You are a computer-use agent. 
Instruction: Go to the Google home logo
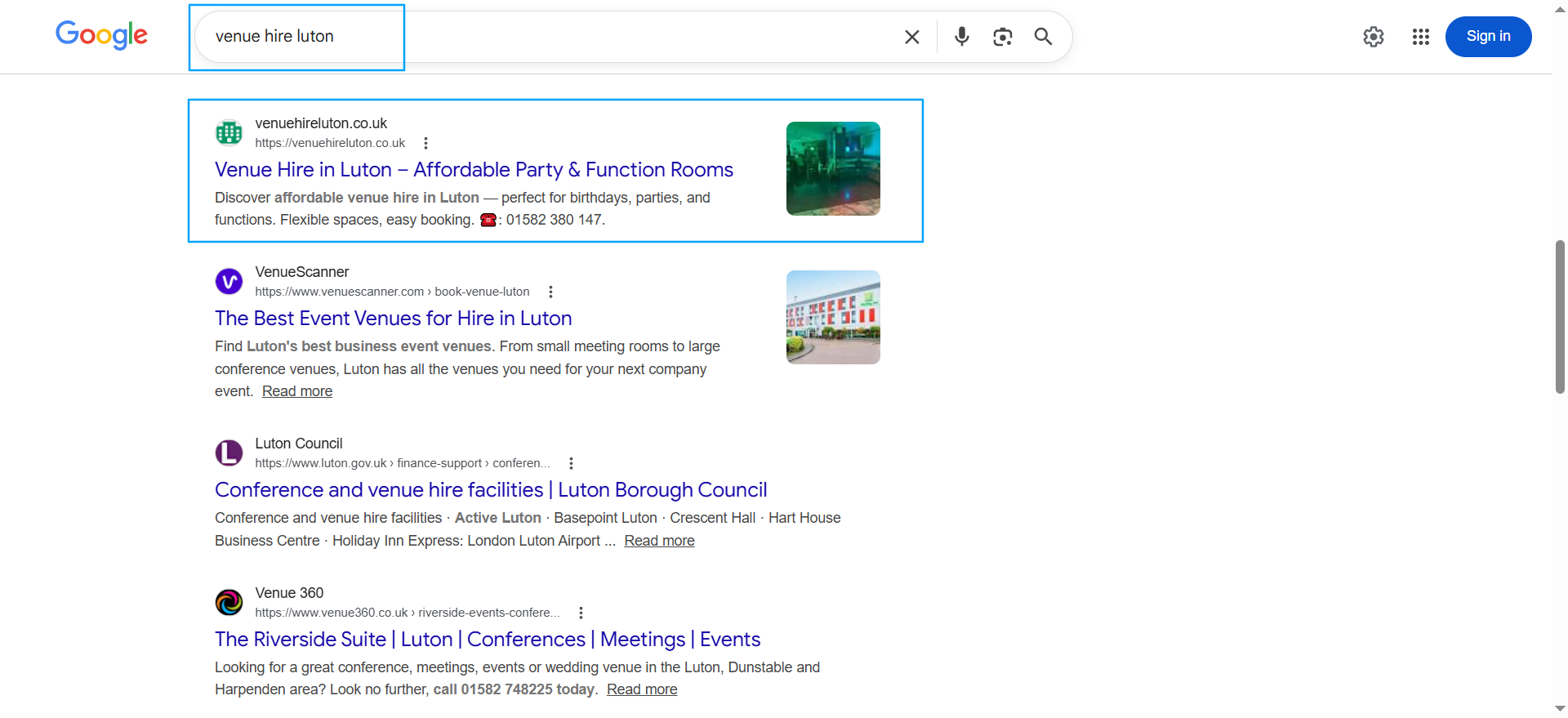[x=101, y=35]
